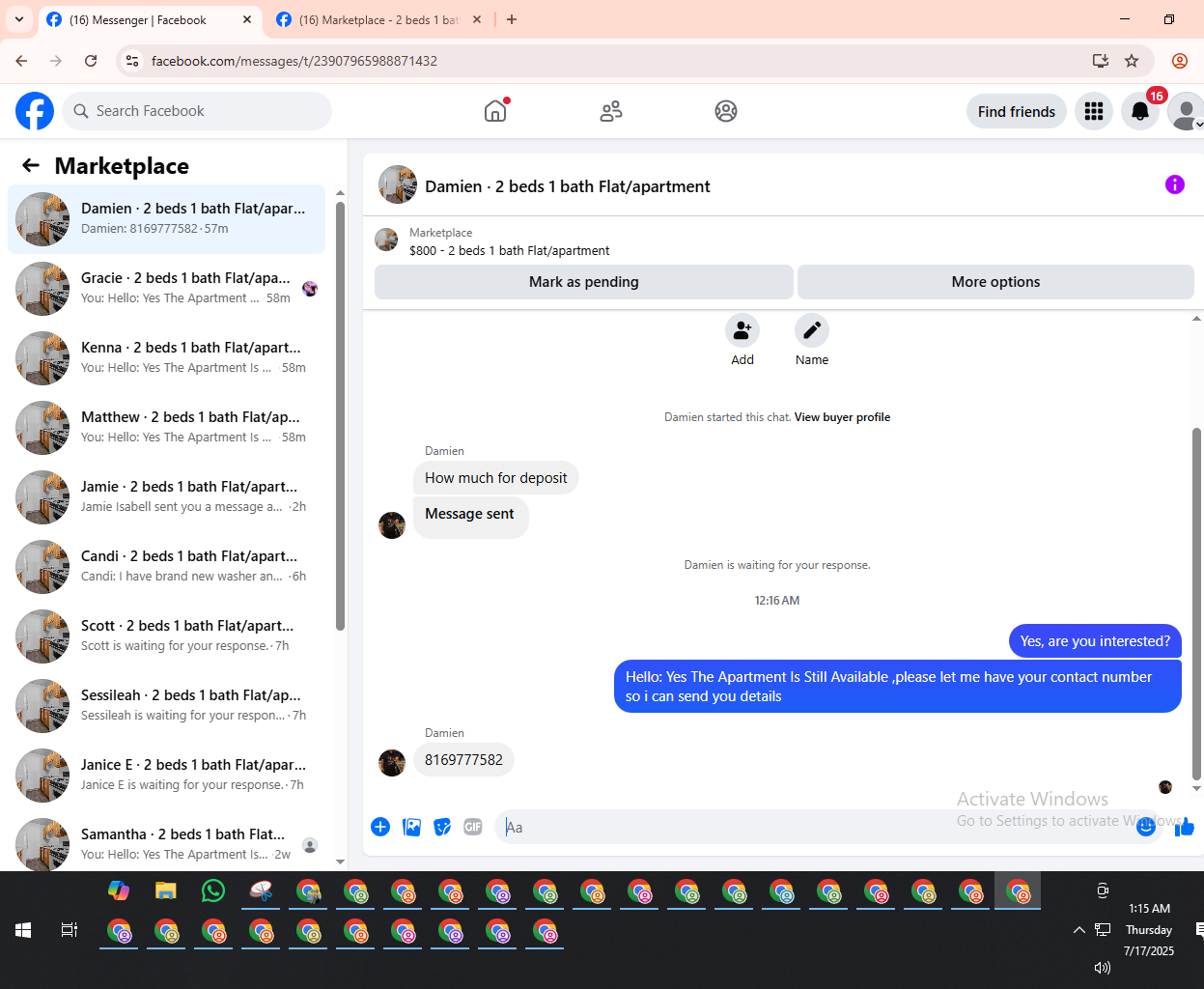Click the conversation list scrollbar
The height and width of the screenshot is (989, 1204).
[340, 415]
